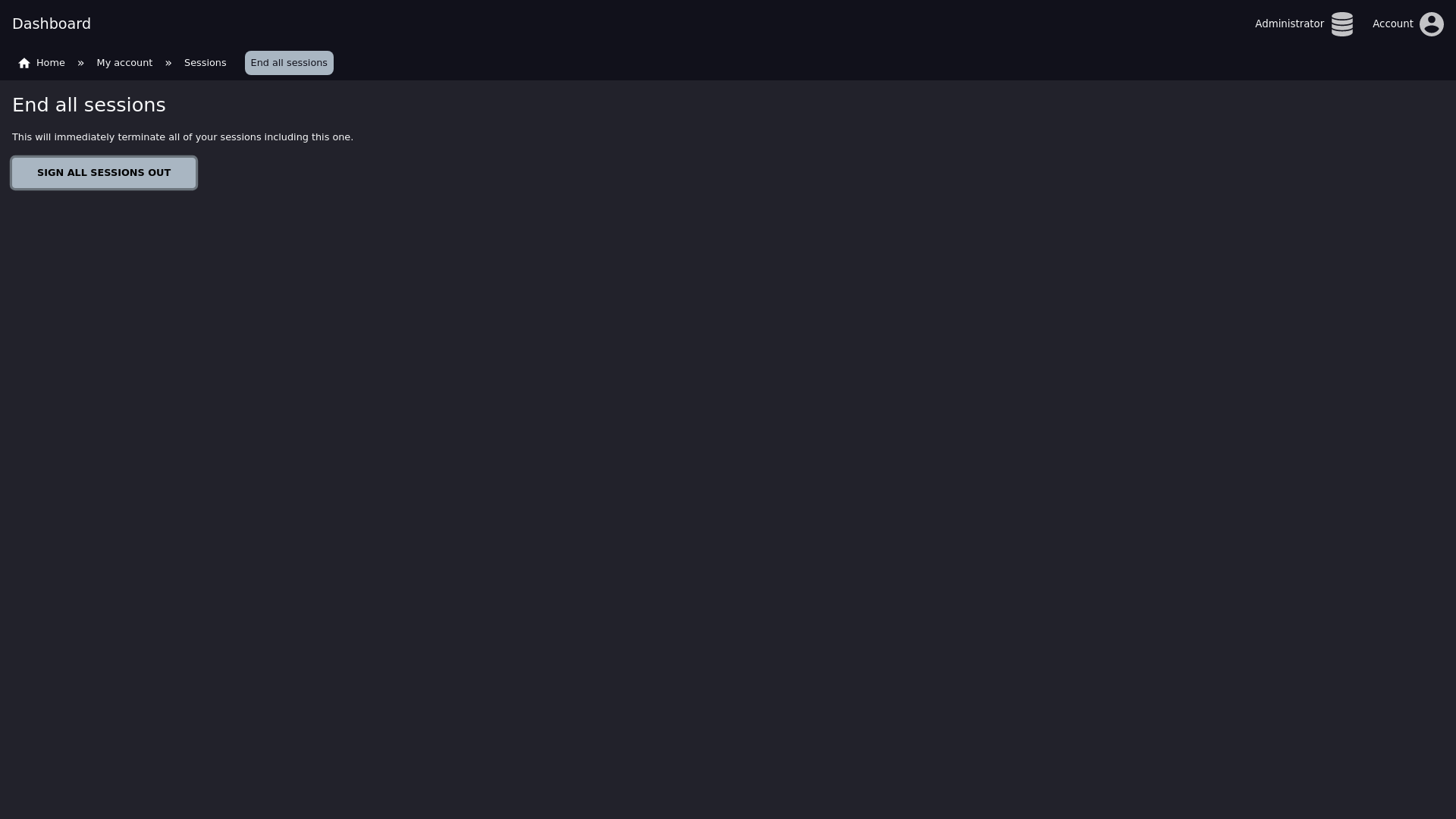The image size is (1456, 819).
Task: Open the Account menu label
Action: click(1392, 24)
